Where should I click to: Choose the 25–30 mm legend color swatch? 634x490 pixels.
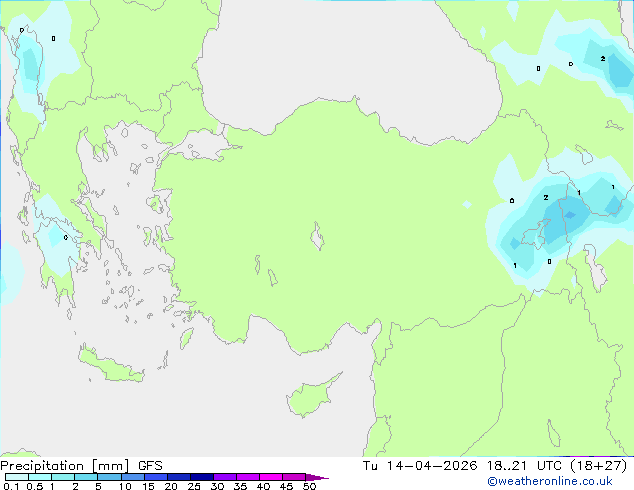[202, 477]
